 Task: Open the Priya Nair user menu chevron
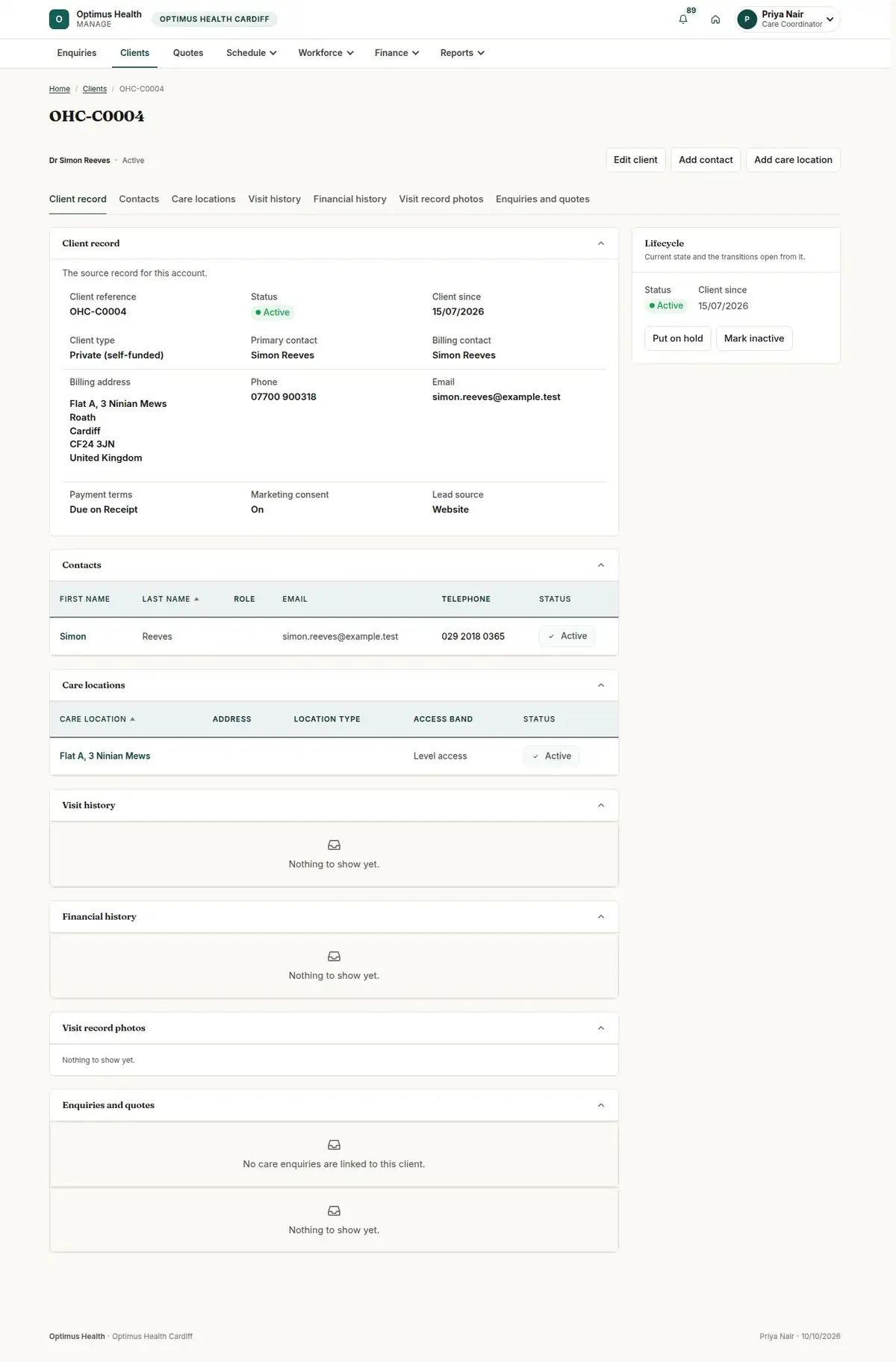pos(830,19)
